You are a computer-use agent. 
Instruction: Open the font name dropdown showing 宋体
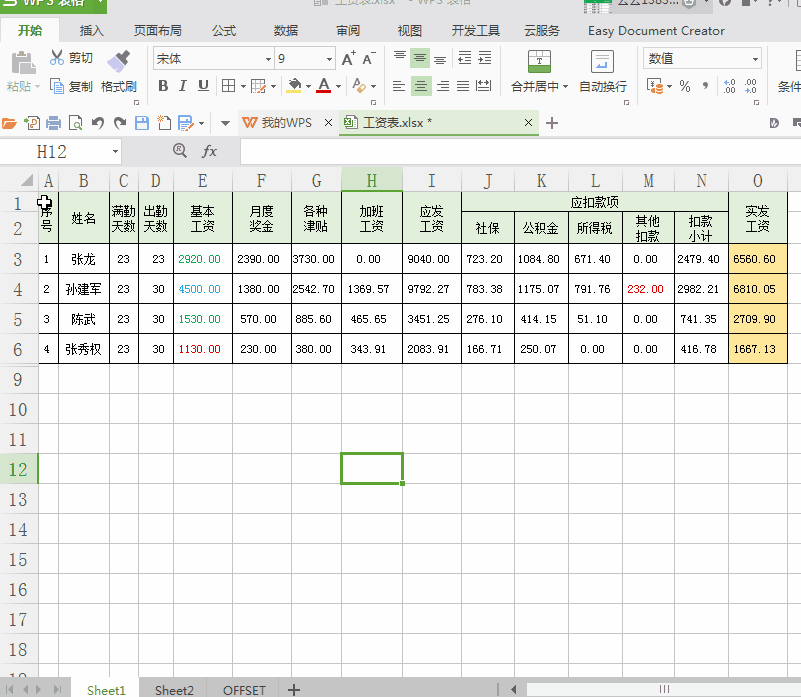[x=268, y=59]
